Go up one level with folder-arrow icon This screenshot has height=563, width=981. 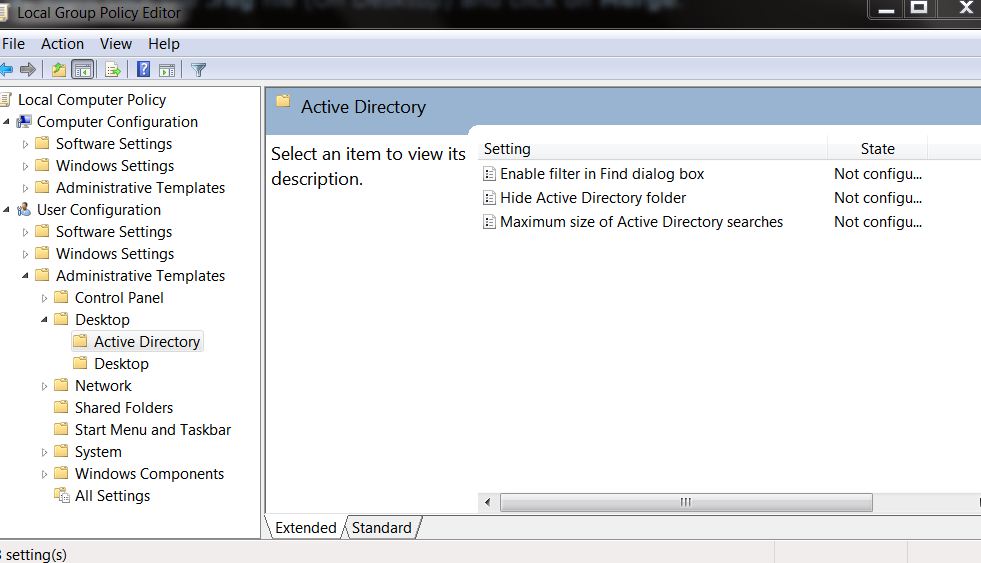[59, 69]
